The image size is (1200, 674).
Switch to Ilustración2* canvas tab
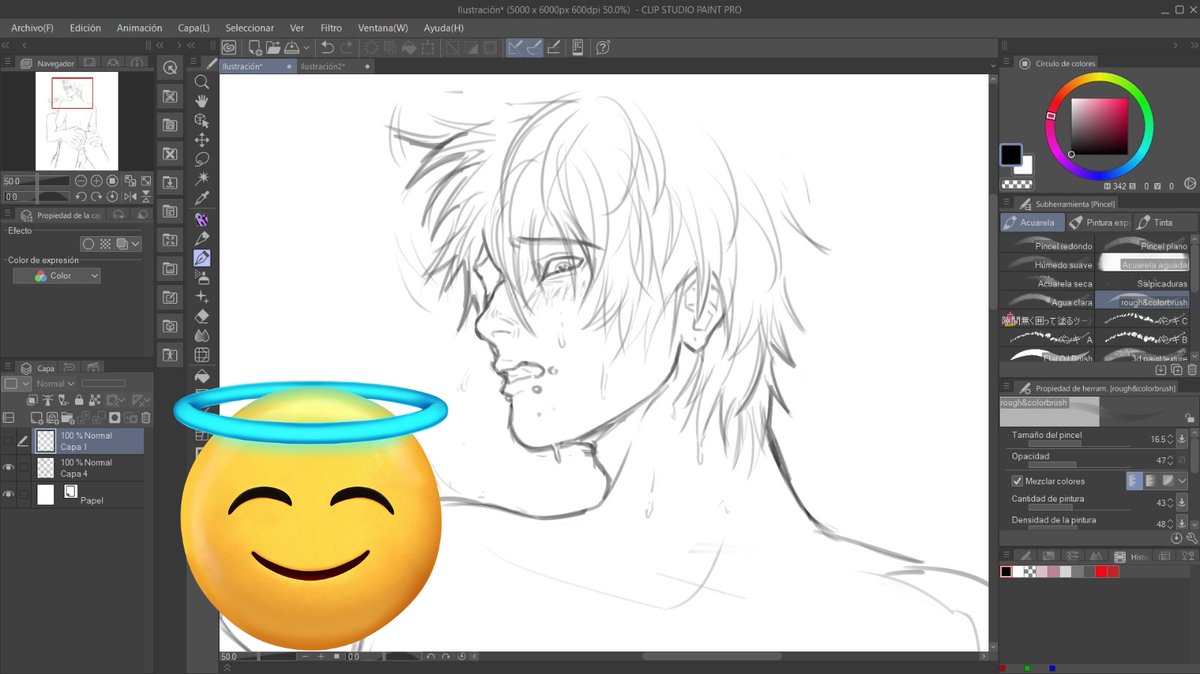[x=335, y=66]
